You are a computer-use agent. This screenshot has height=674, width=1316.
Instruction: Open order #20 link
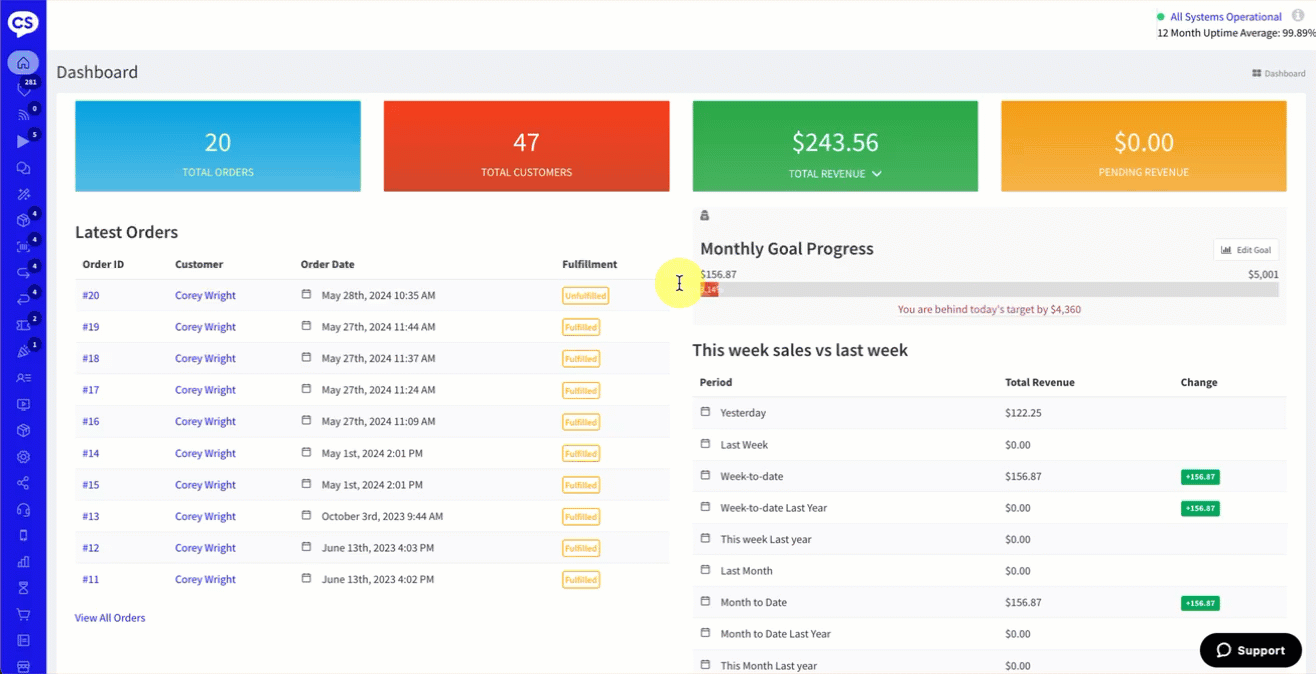pos(91,296)
